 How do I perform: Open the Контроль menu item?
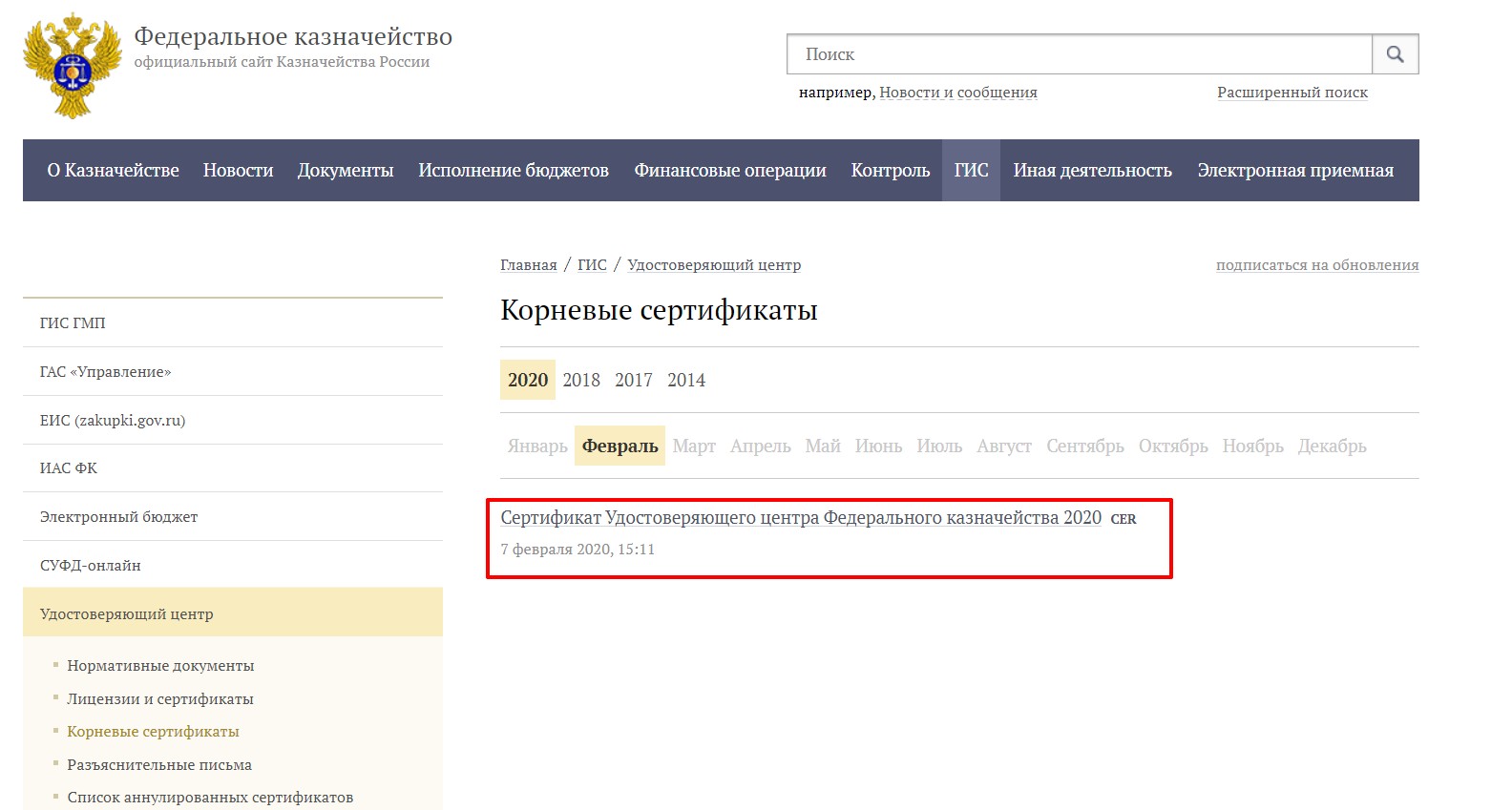click(891, 170)
